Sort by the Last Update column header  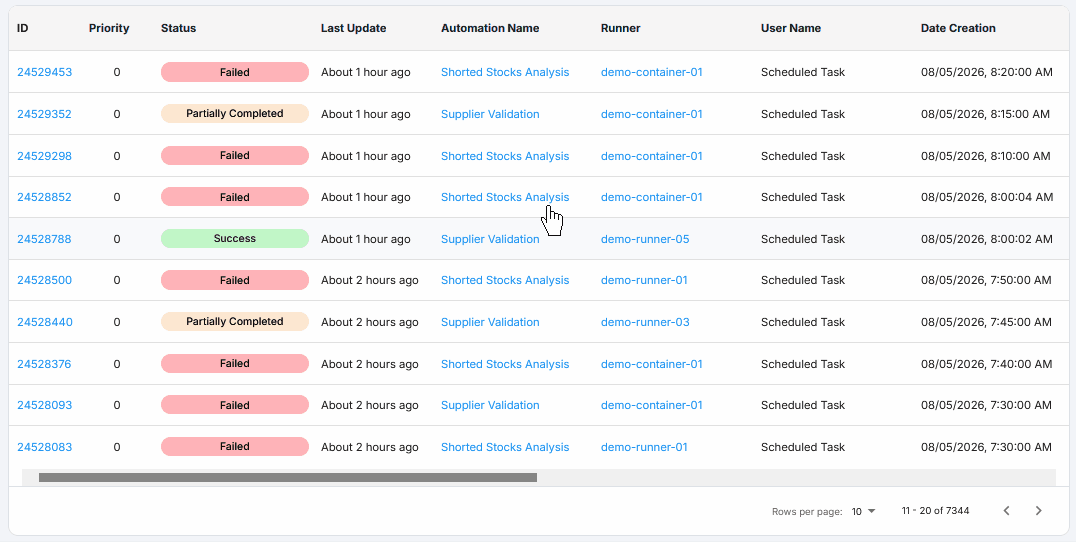(353, 28)
